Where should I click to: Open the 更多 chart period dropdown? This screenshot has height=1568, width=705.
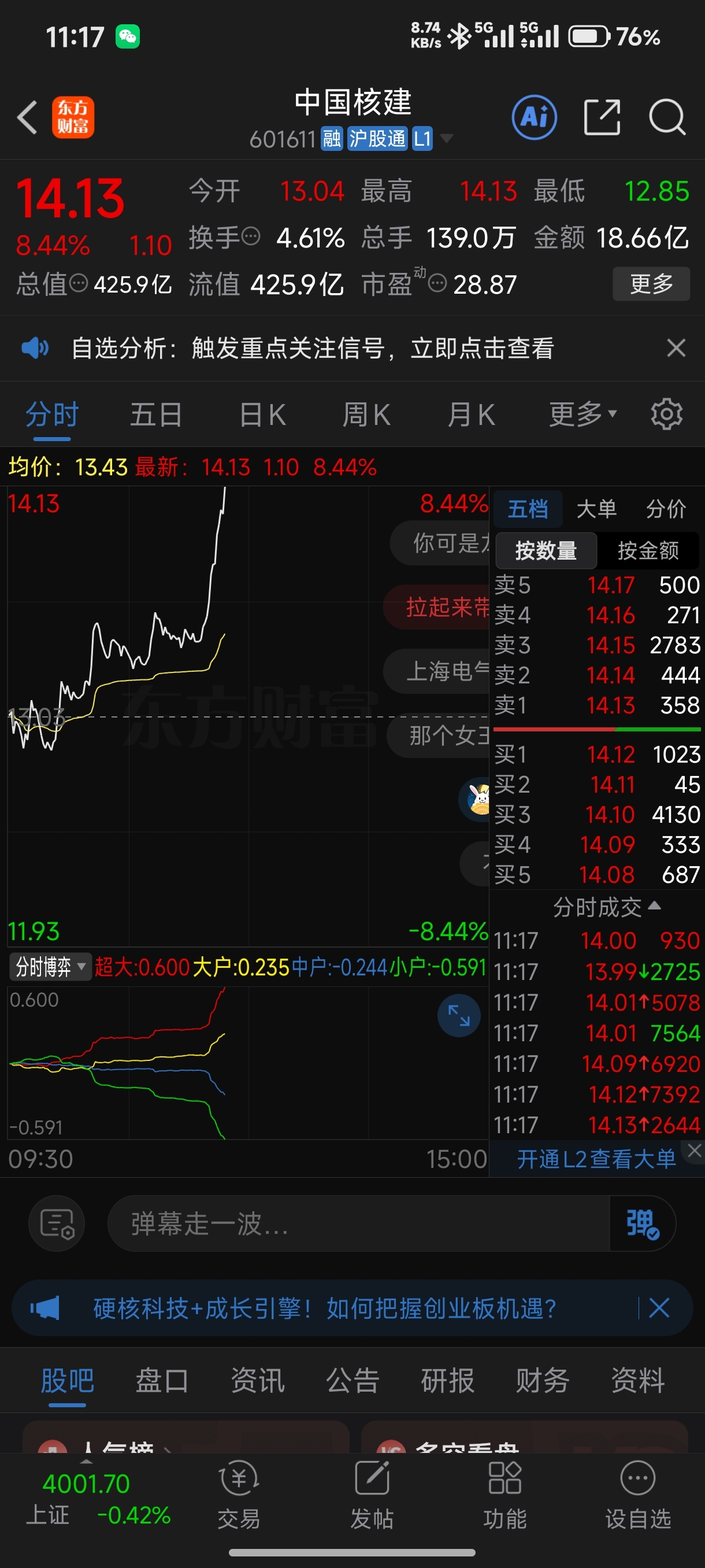coord(582,415)
